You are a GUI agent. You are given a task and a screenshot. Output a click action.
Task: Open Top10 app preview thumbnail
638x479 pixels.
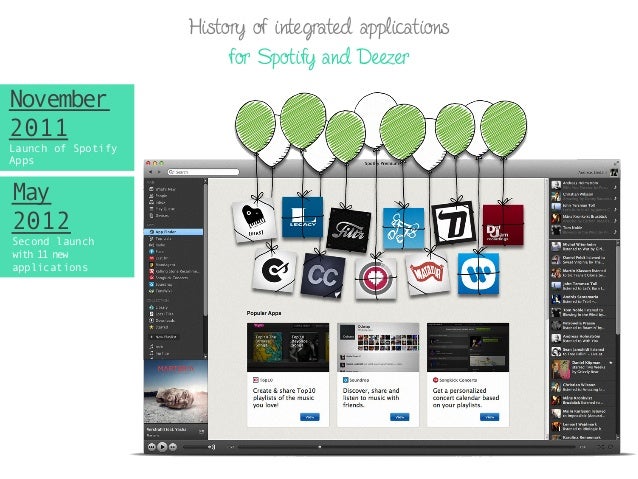click(x=288, y=347)
